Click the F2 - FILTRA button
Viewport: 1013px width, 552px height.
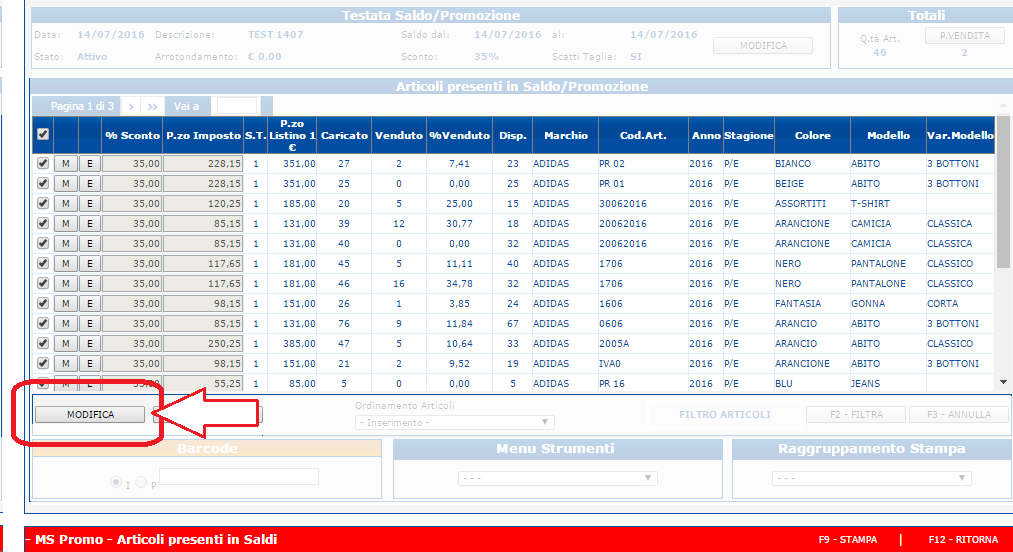coord(855,414)
